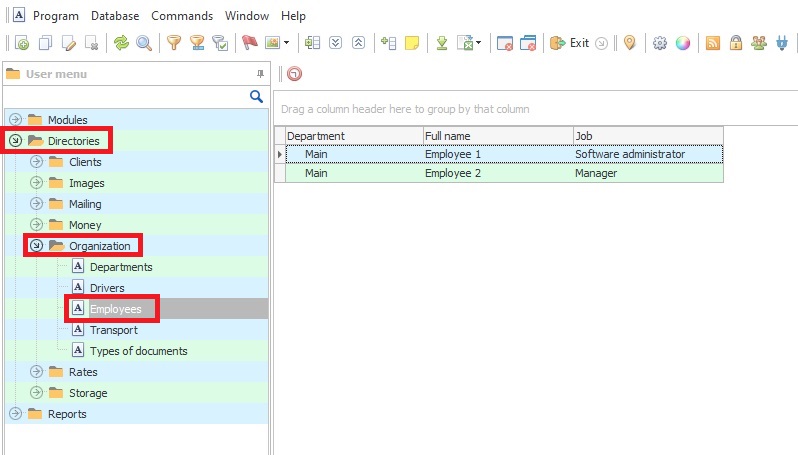Image resolution: width=798 pixels, height=455 pixels.
Task: Open the color wheel theme picker
Action: coord(683,43)
